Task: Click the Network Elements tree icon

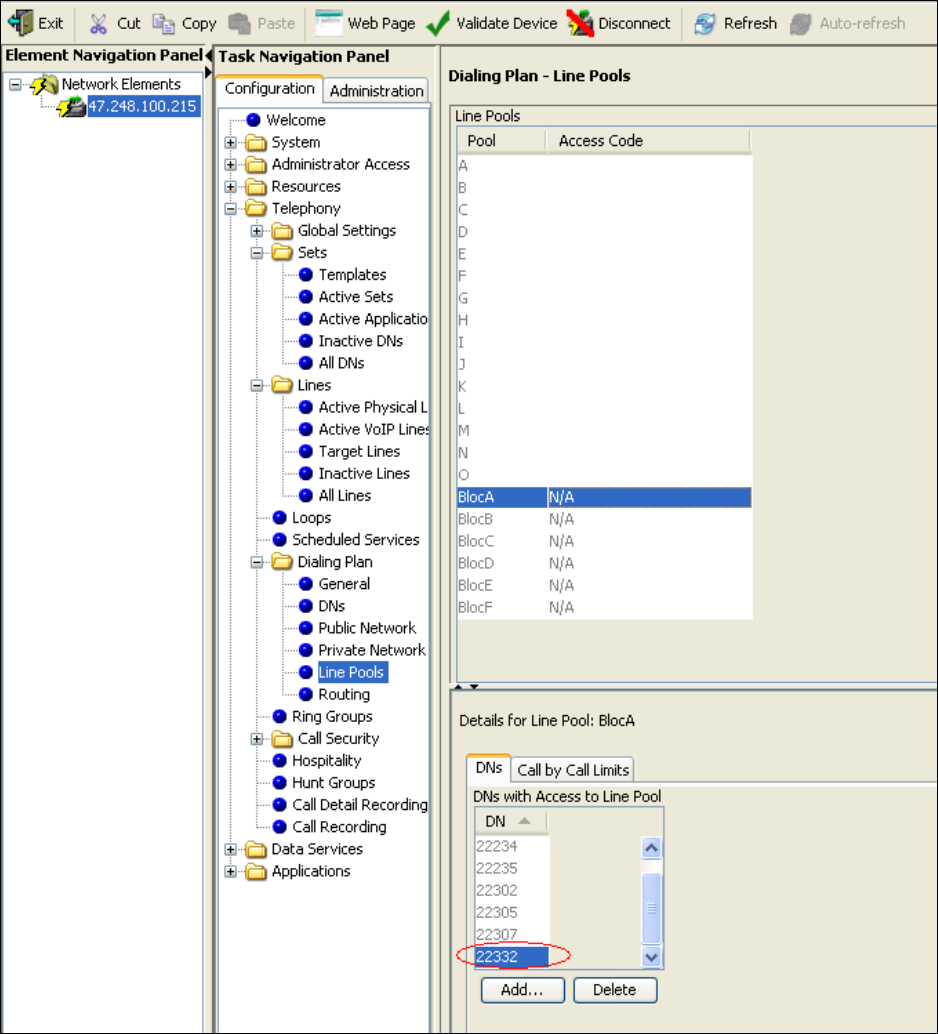Action: coord(44,84)
